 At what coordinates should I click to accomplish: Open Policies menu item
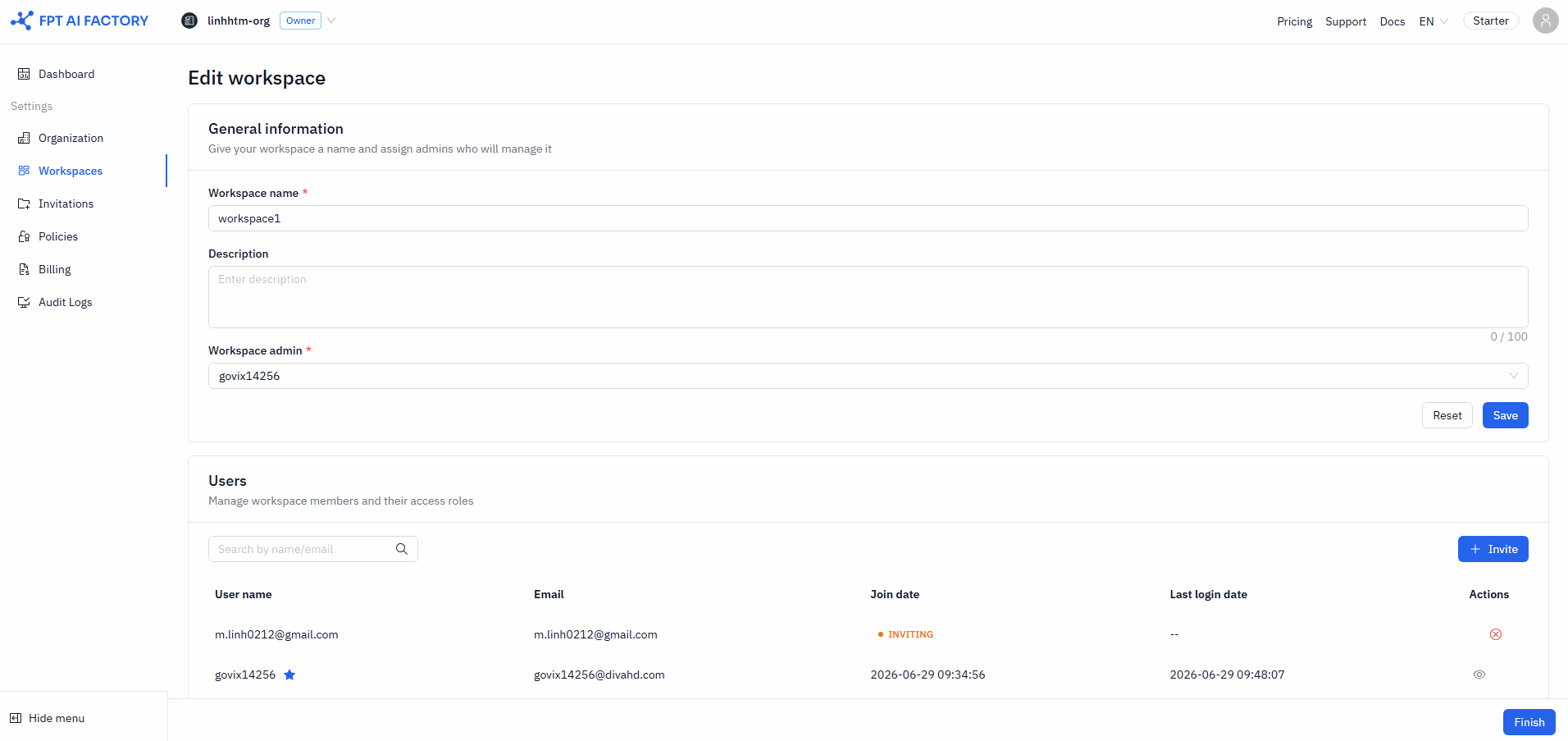(x=58, y=236)
